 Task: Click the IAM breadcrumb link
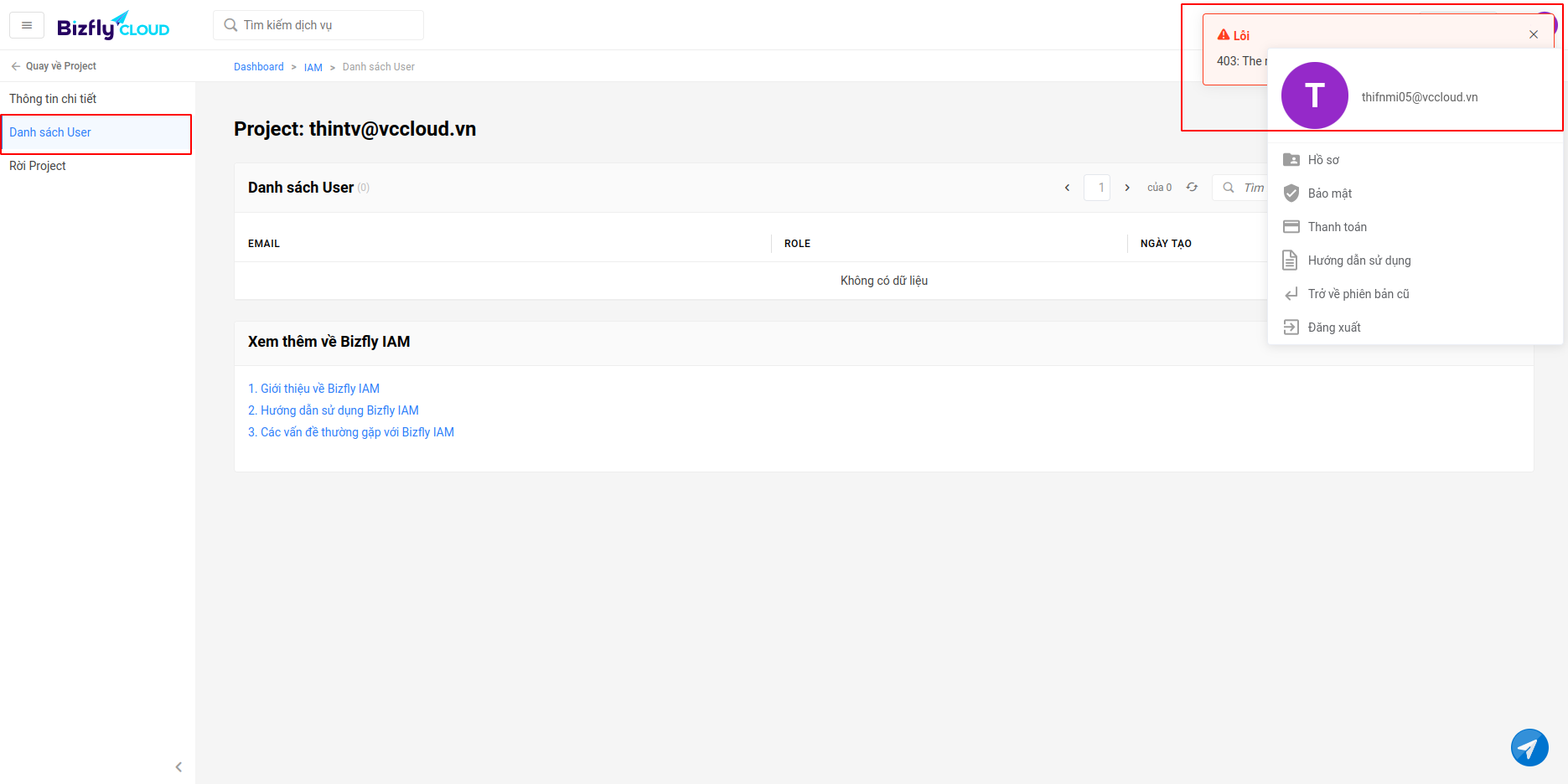(313, 67)
